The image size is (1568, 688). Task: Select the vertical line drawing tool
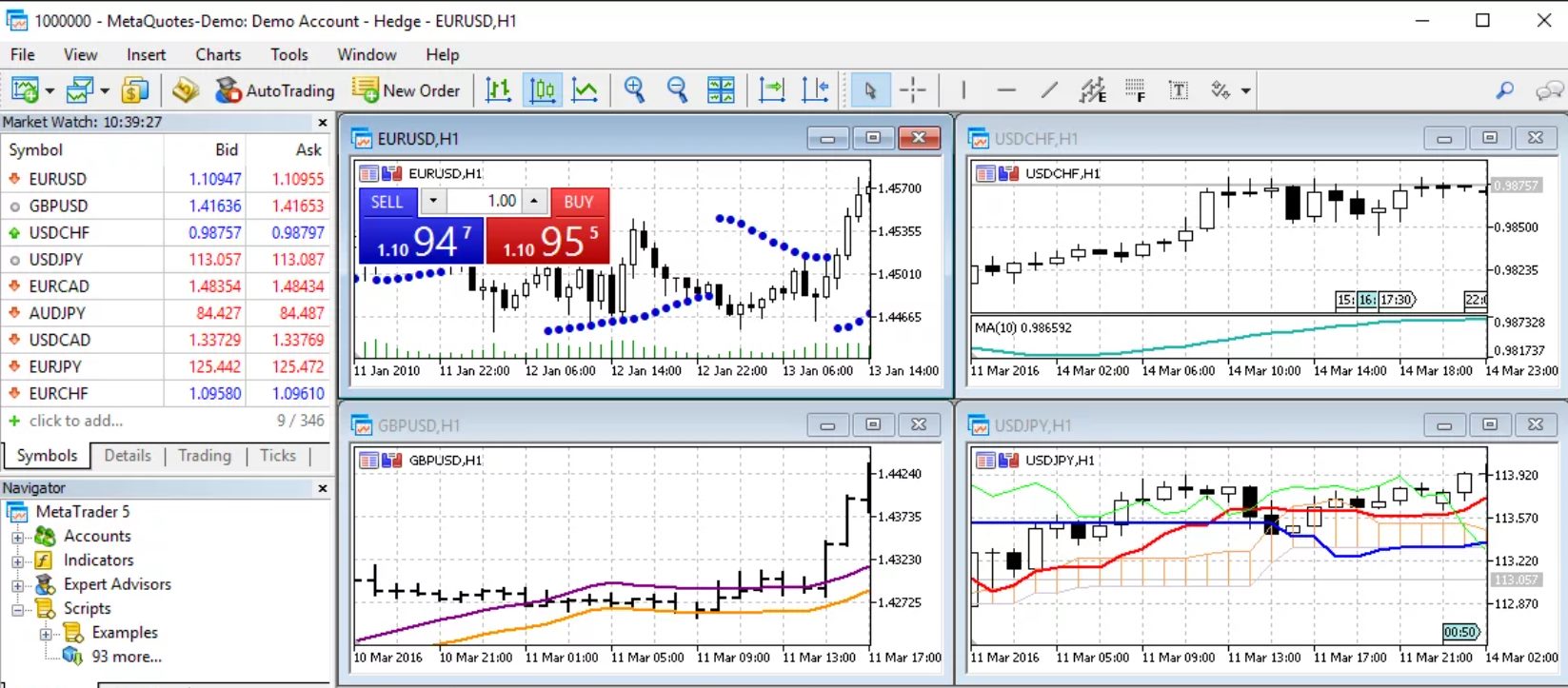[963, 90]
